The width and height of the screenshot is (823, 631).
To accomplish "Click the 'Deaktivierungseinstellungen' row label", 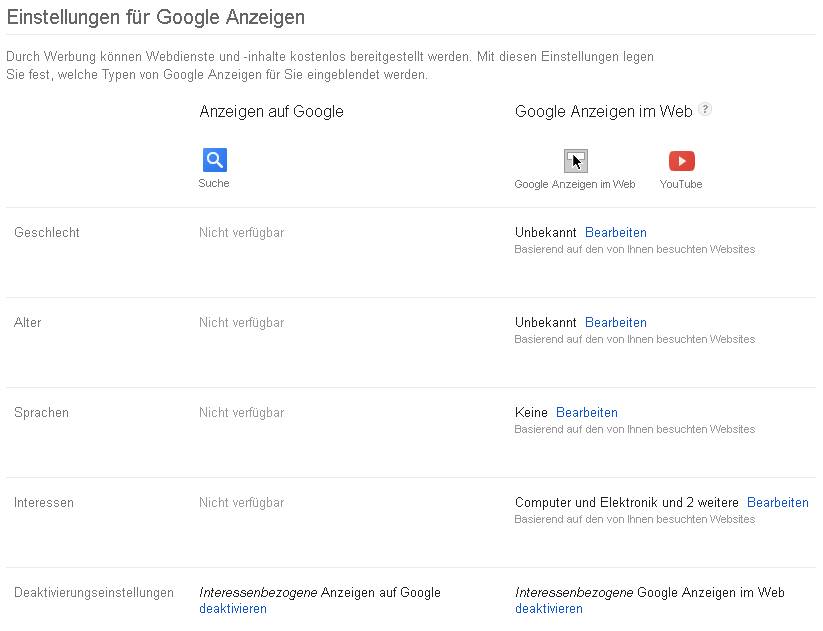I will 94,593.
